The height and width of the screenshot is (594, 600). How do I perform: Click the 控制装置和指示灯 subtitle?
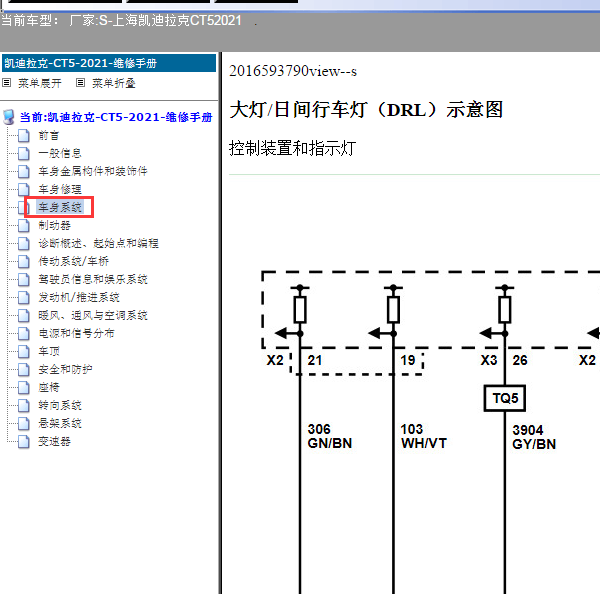coord(292,148)
